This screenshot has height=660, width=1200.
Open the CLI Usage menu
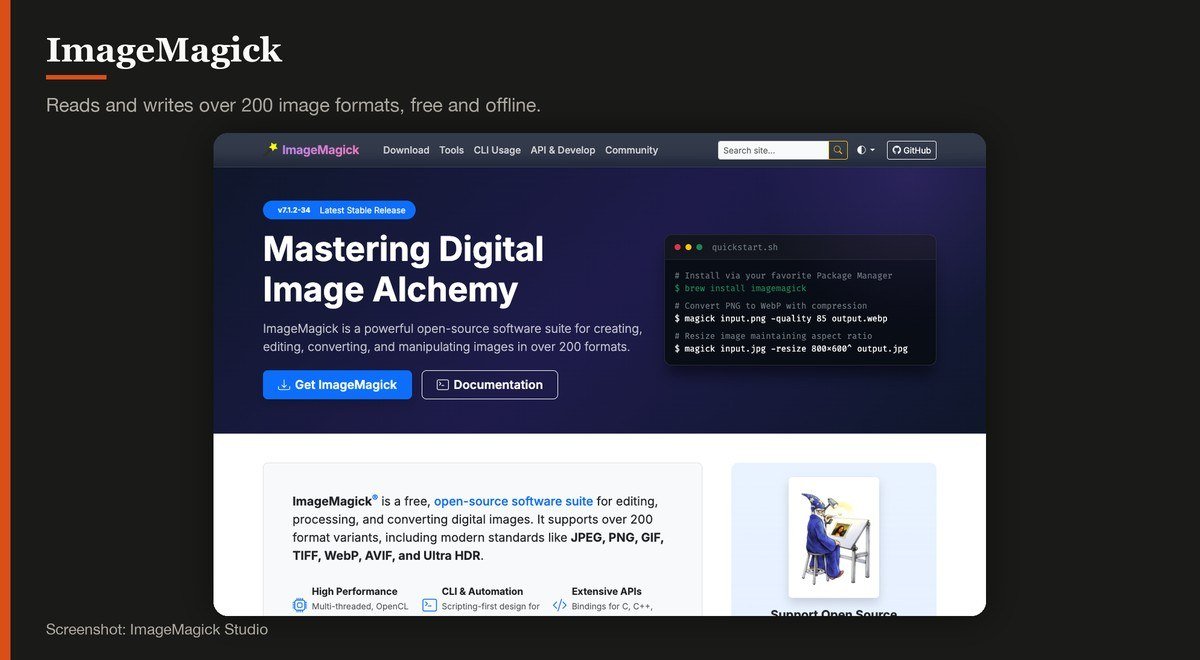pos(497,150)
